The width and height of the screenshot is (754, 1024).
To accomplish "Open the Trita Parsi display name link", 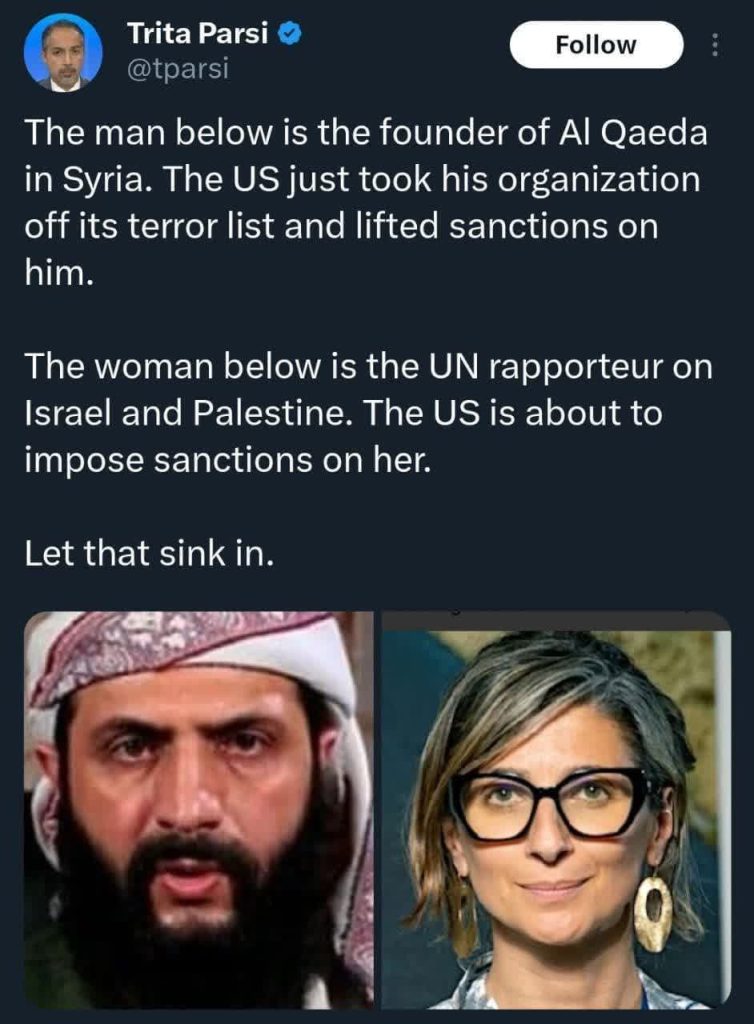I will coord(197,33).
